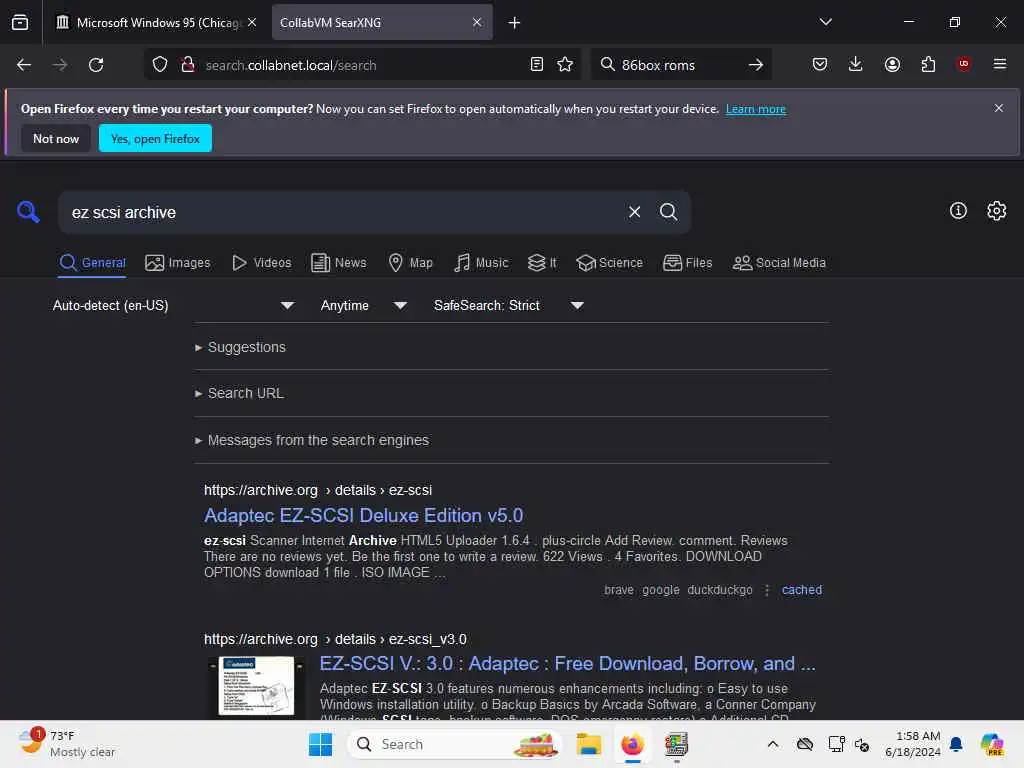Click the EZ-SCSI 3.0 result thumbnail
This screenshot has width=1024, height=768.
pos(256,686)
